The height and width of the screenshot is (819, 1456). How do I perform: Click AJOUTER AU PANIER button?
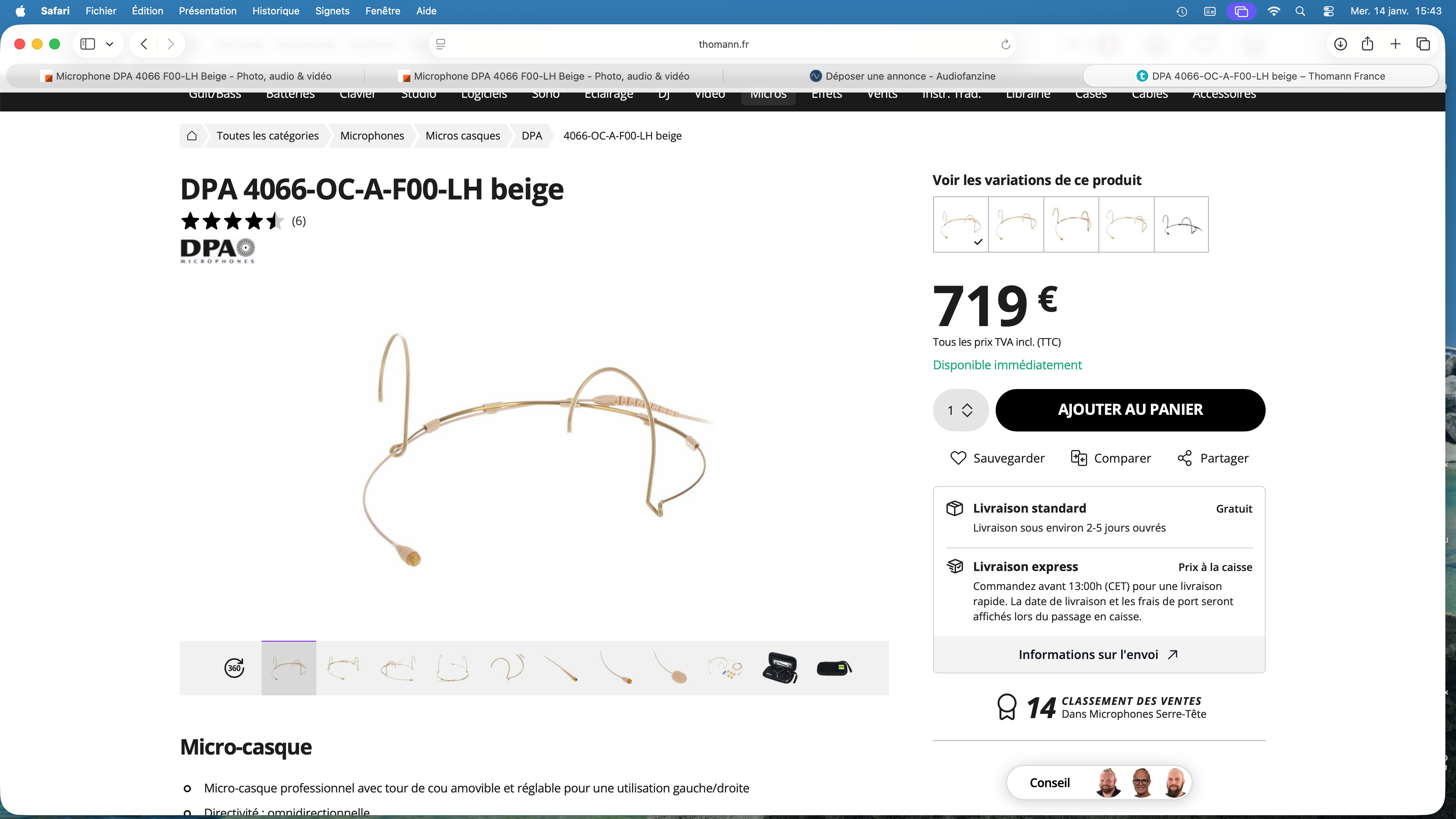(1130, 410)
